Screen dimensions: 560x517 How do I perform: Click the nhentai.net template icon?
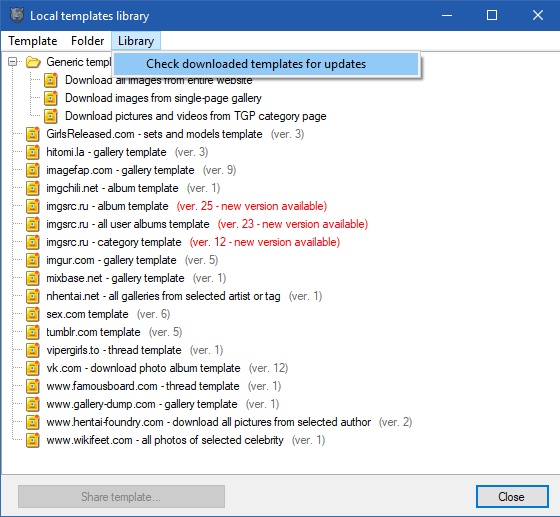point(32,296)
